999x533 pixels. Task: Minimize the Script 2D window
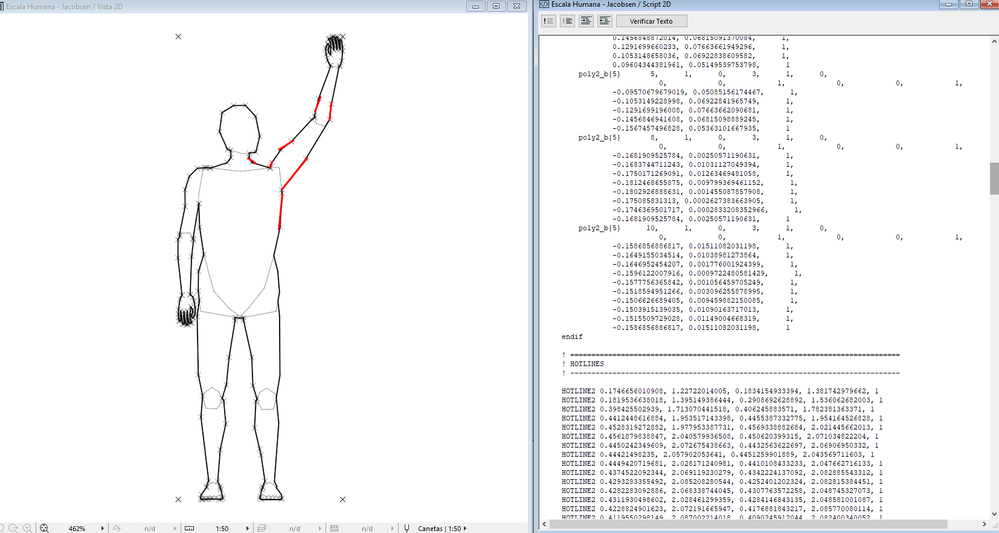(949, 4)
